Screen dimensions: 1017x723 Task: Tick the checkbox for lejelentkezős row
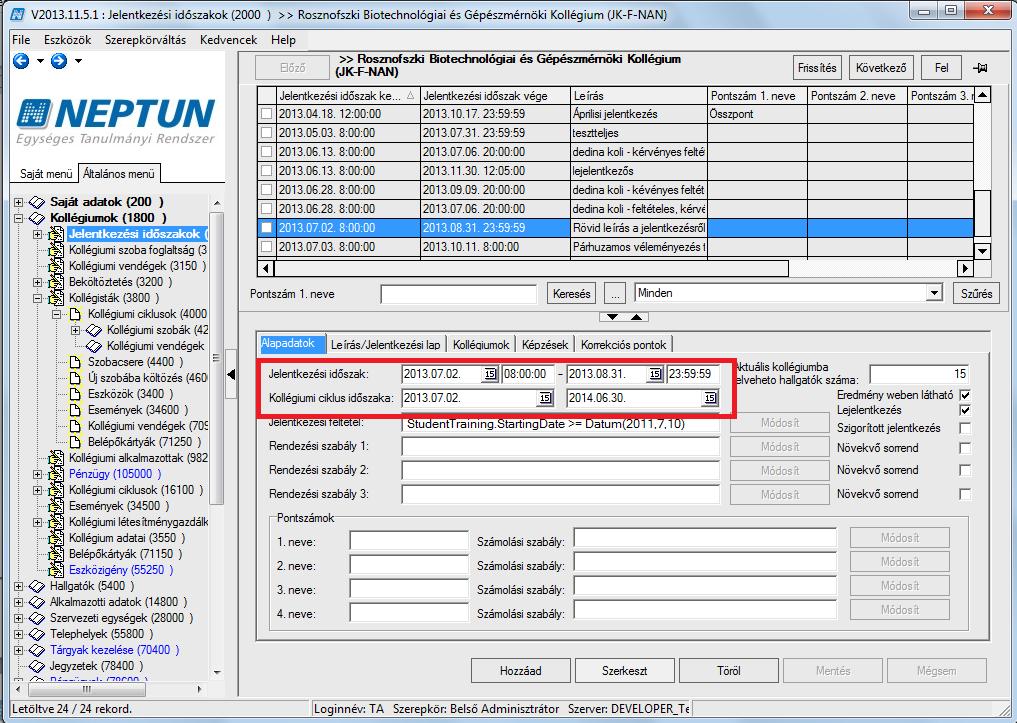(267, 171)
